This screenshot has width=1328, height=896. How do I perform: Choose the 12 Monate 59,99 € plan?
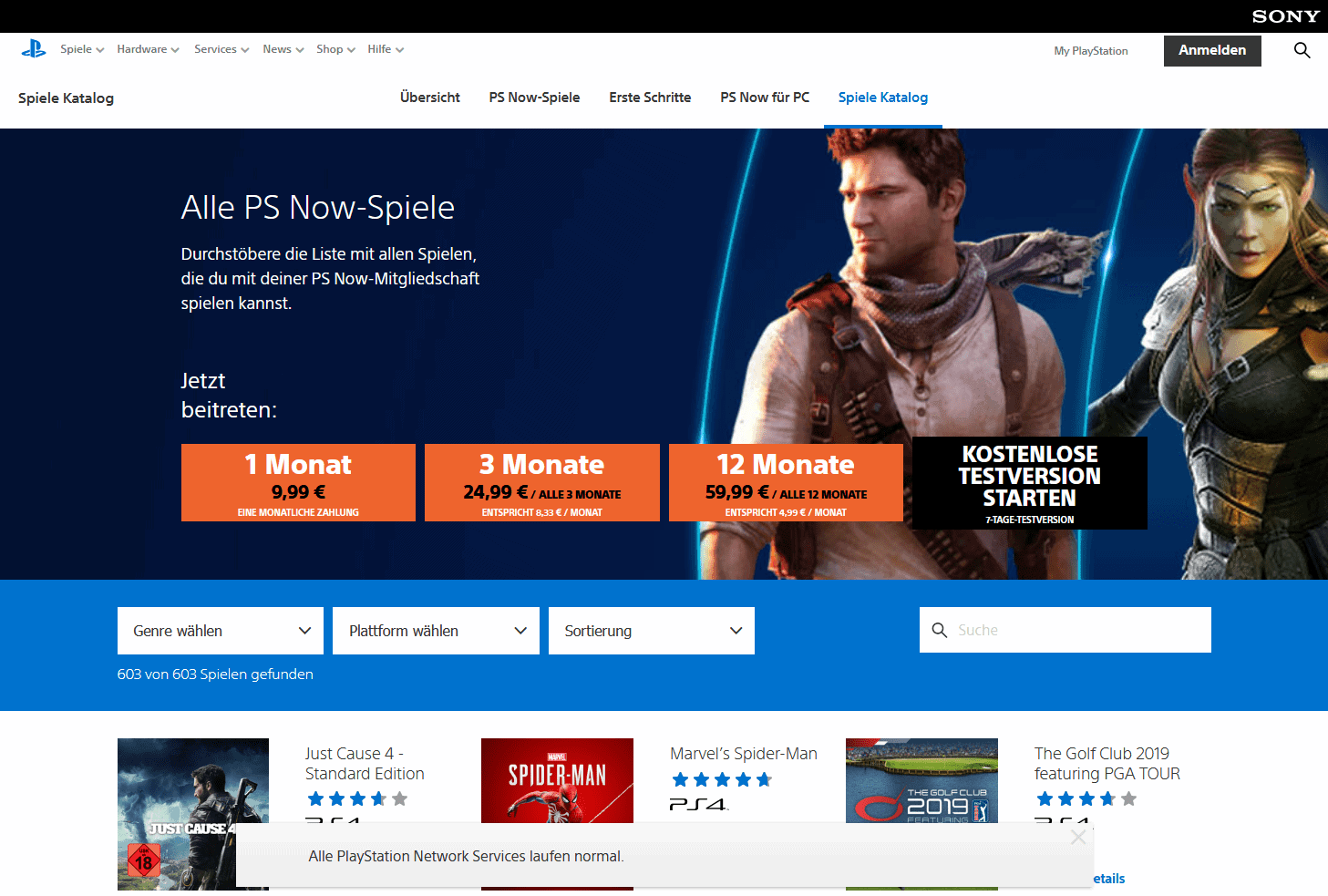point(786,483)
